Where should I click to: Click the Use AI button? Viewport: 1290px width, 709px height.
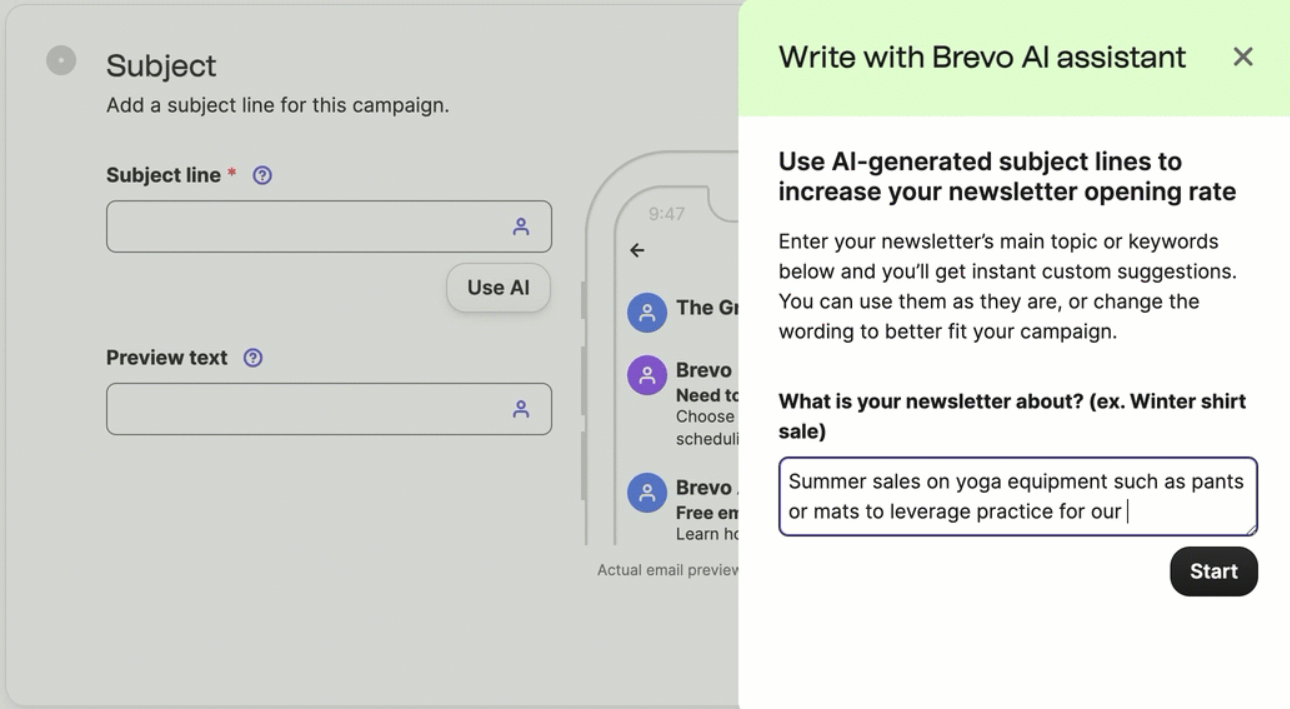pyautogui.click(x=498, y=288)
